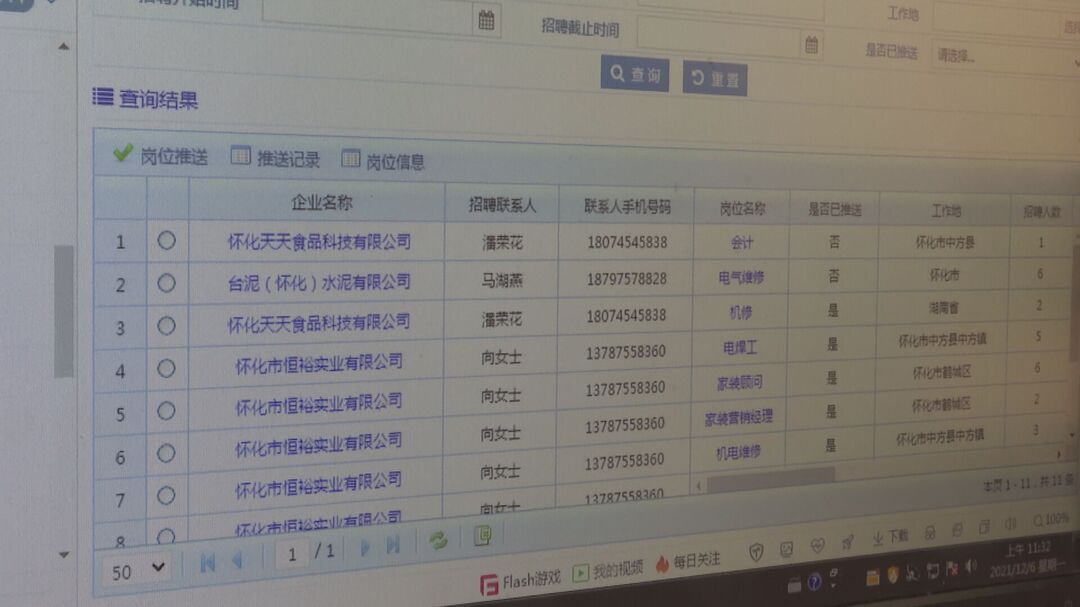
Task: Click the green export icon beside refresh
Action: click(483, 535)
